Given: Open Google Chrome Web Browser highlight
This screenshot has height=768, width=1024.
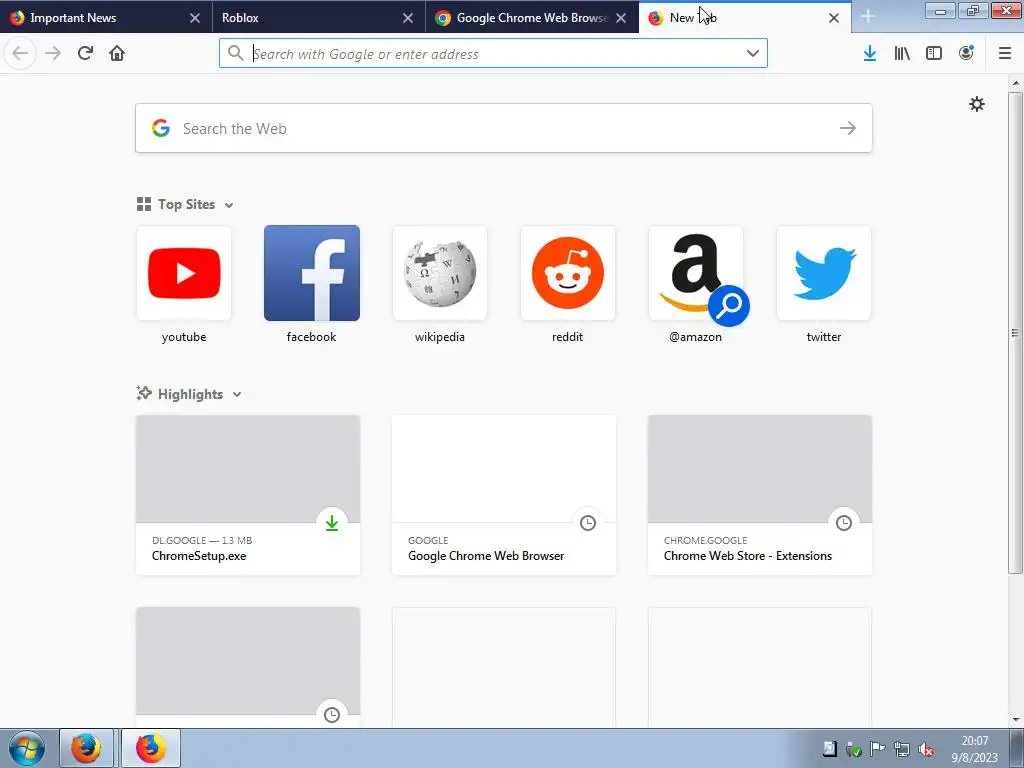Looking at the screenshot, I should point(504,495).
